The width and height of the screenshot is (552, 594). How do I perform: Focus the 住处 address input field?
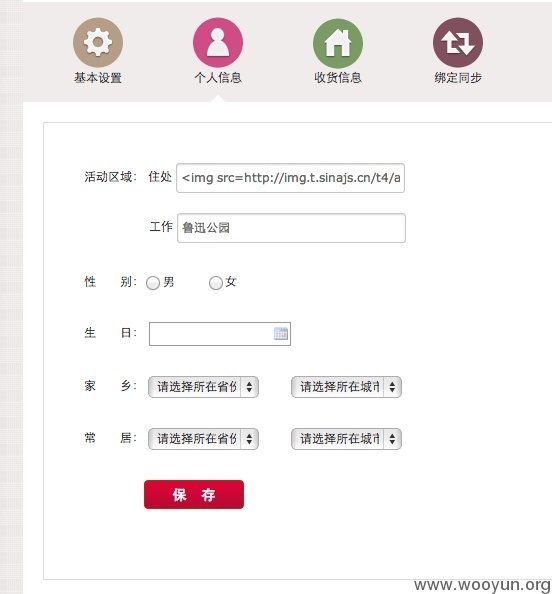291,178
